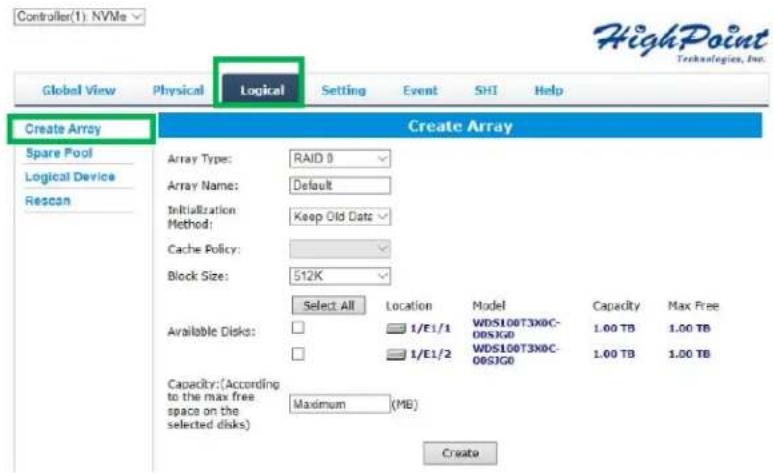Expand the Block Size 512K dropdown
This screenshot has height=473, width=773.
pos(340,276)
